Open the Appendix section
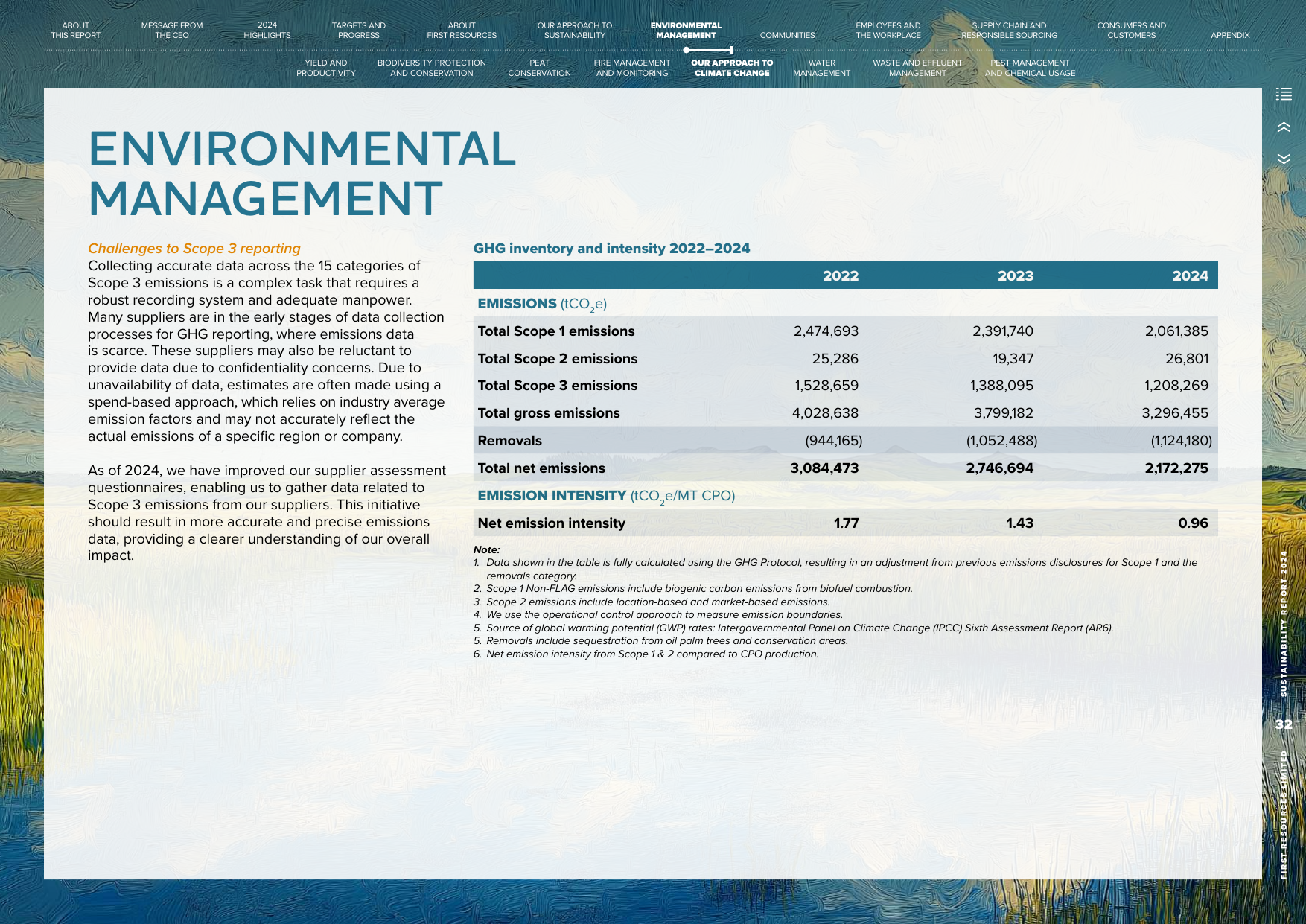Viewport: 1306px width, 924px height. [x=1230, y=35]
